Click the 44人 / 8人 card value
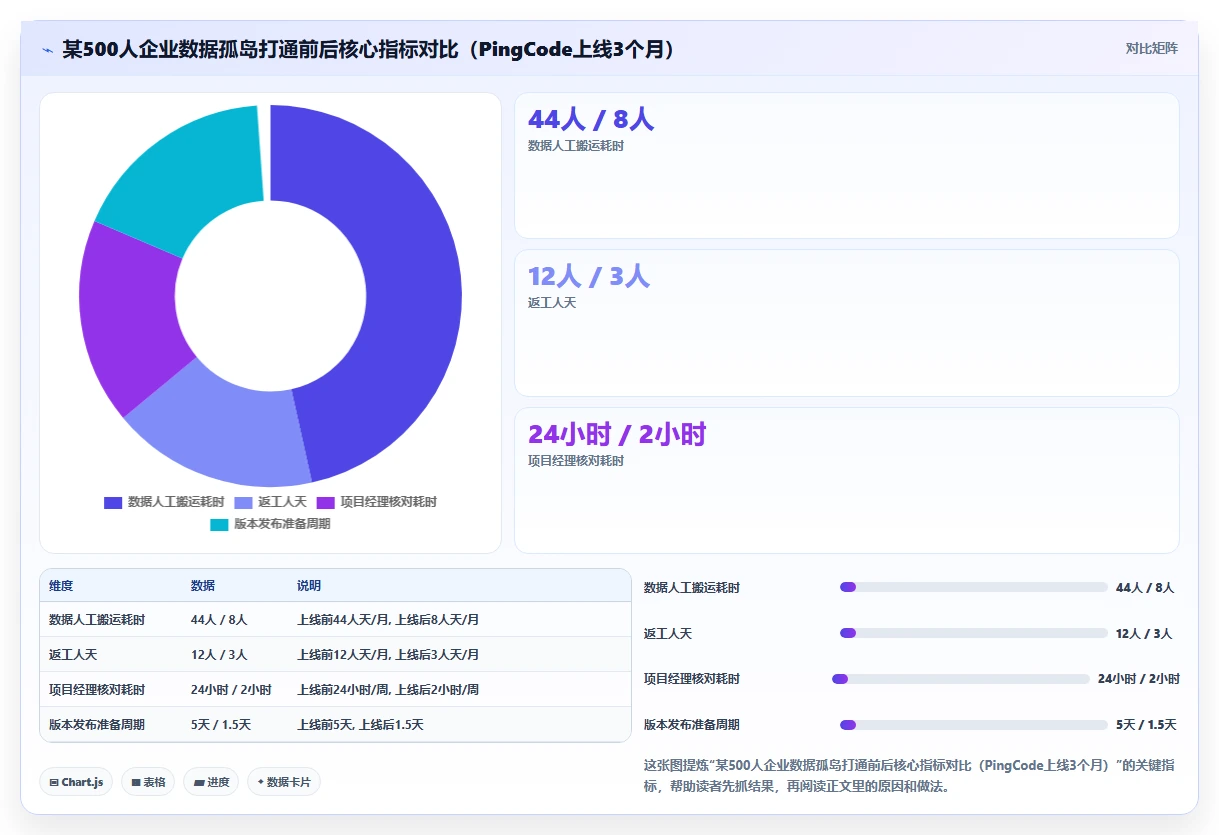This screenshot has width=1219, height=835. coord(590,119)
